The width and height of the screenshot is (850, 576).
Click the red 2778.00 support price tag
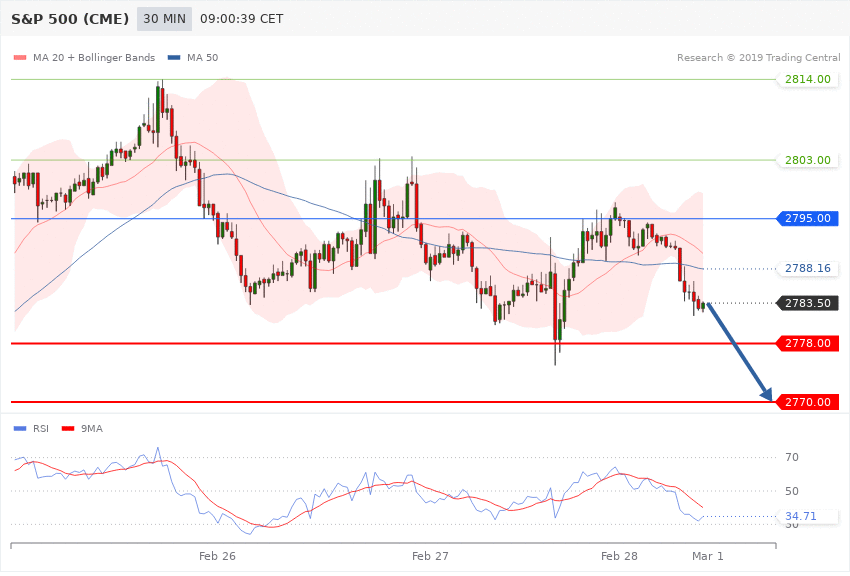pos(808,343)
